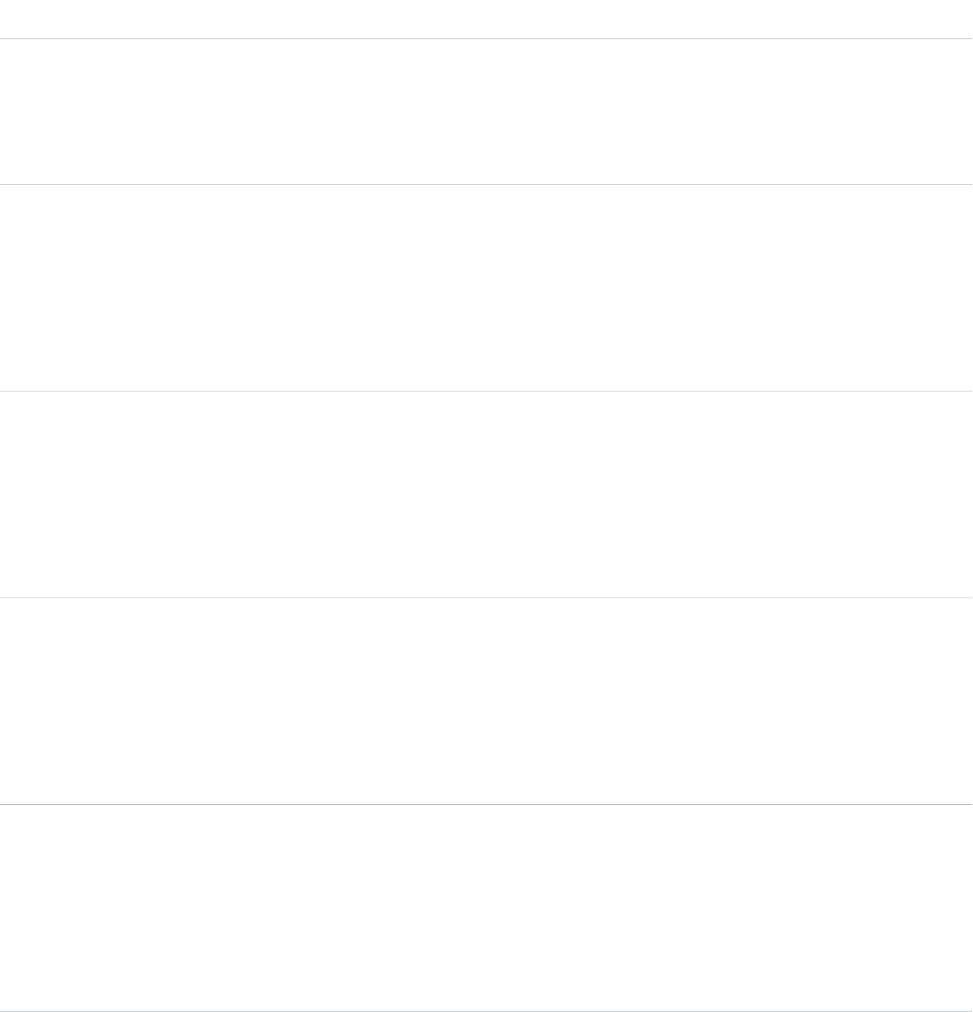Viewport: 973px width, 1012px height.
Task: Select the fourth empty list row
Action: (x=486, y=701)
